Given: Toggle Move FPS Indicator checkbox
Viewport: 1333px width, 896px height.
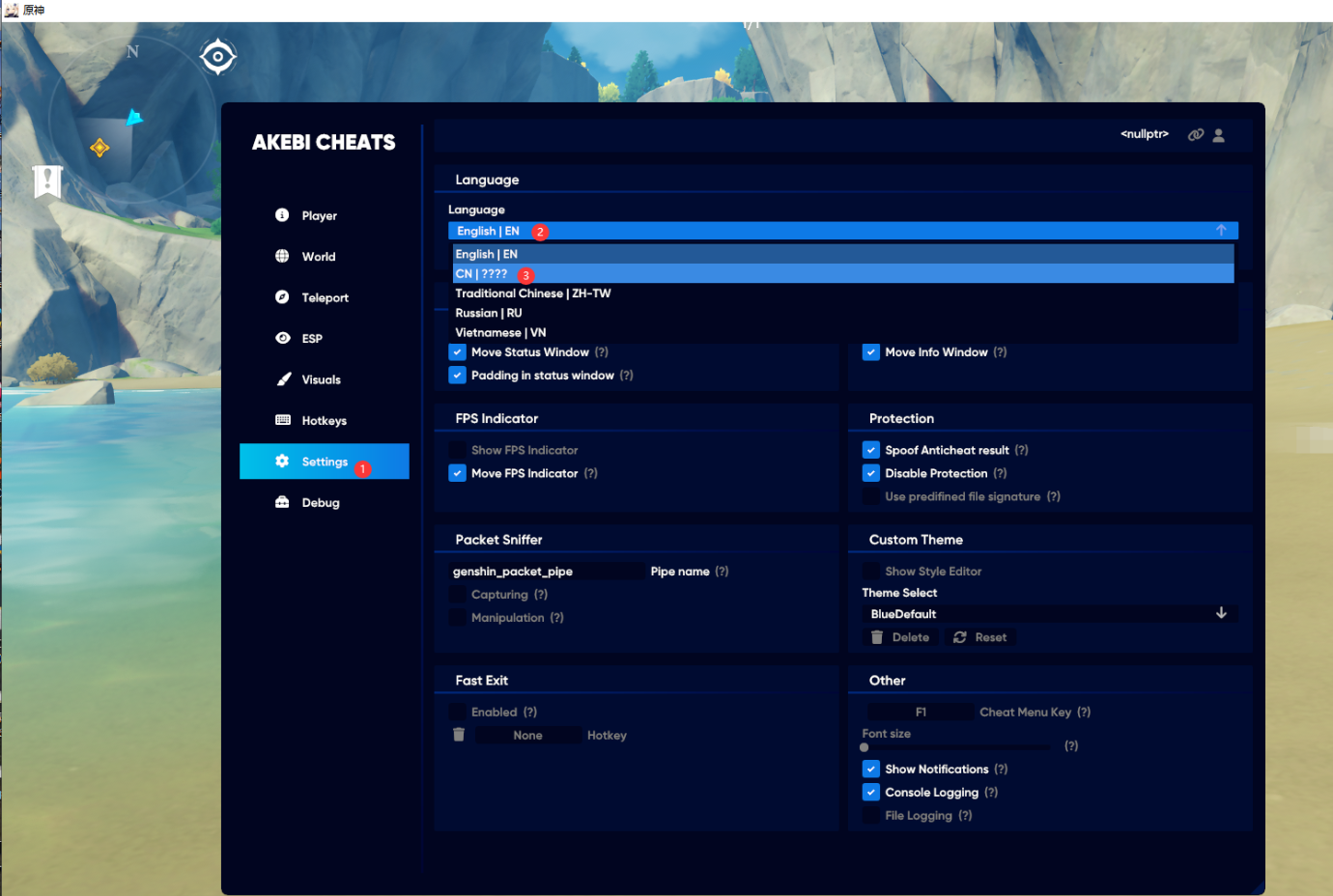Looking at the screenshot, I should tap(458, 473).
